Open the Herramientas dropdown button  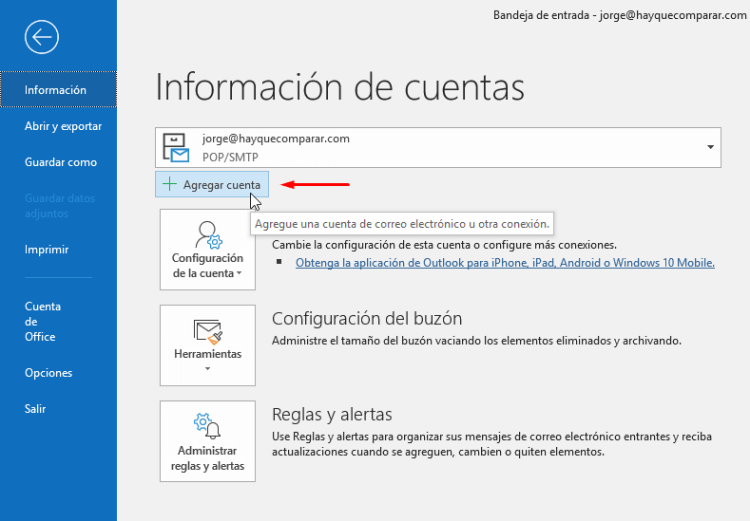point(208,345)
